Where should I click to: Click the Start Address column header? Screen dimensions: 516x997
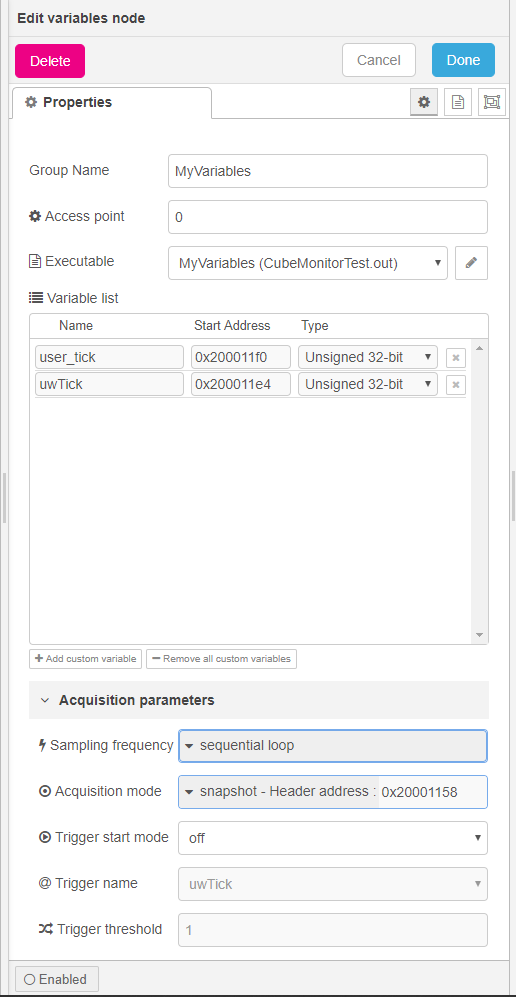pyautogui.click(x=232, y=326)
